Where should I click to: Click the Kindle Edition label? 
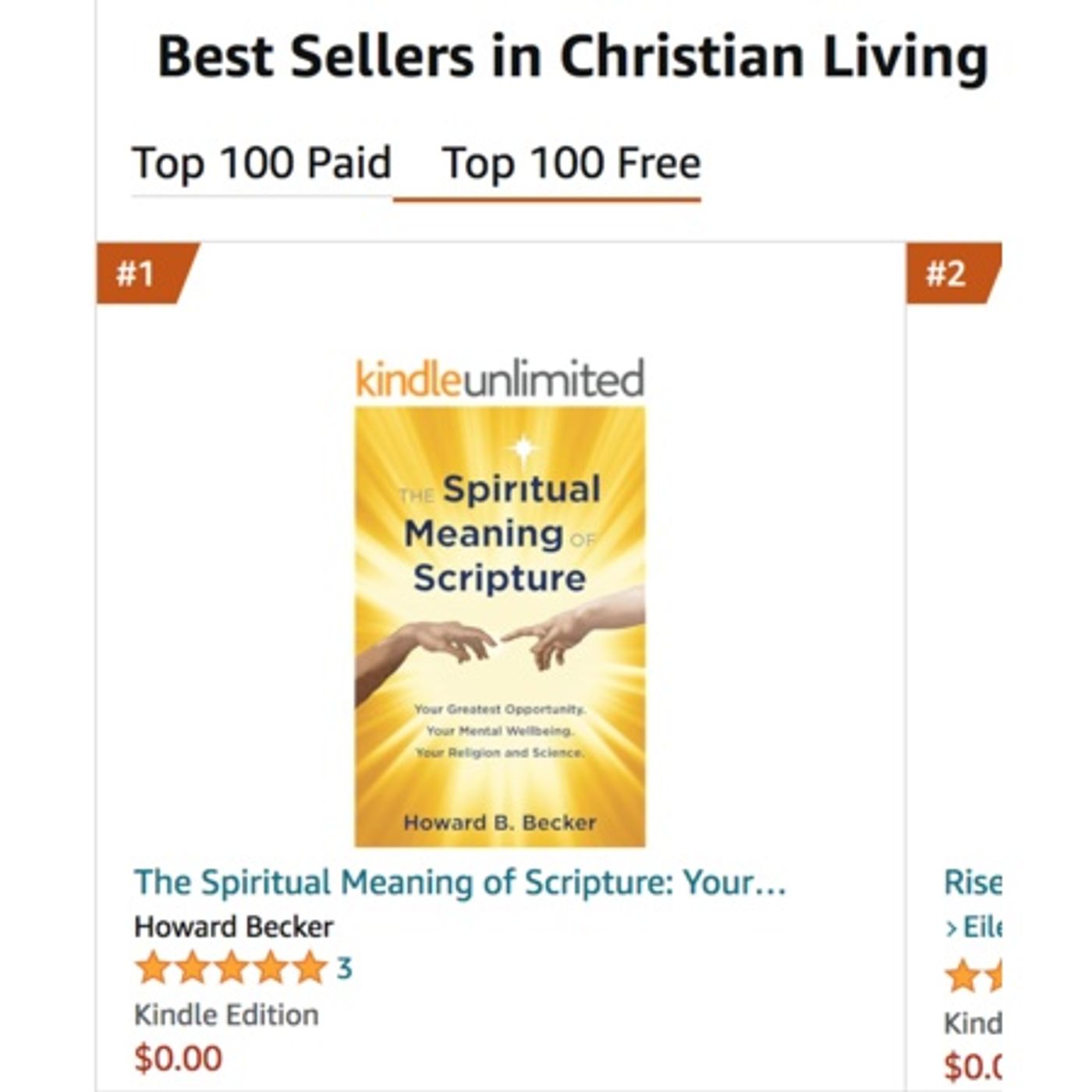click(226, 1015)
